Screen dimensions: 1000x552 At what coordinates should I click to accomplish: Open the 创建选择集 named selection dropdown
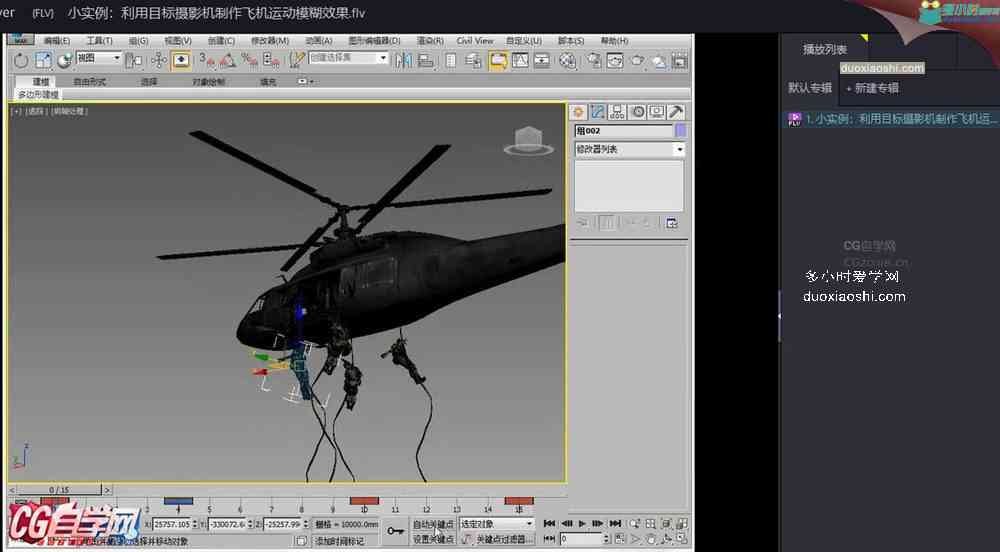coord(348,58)
